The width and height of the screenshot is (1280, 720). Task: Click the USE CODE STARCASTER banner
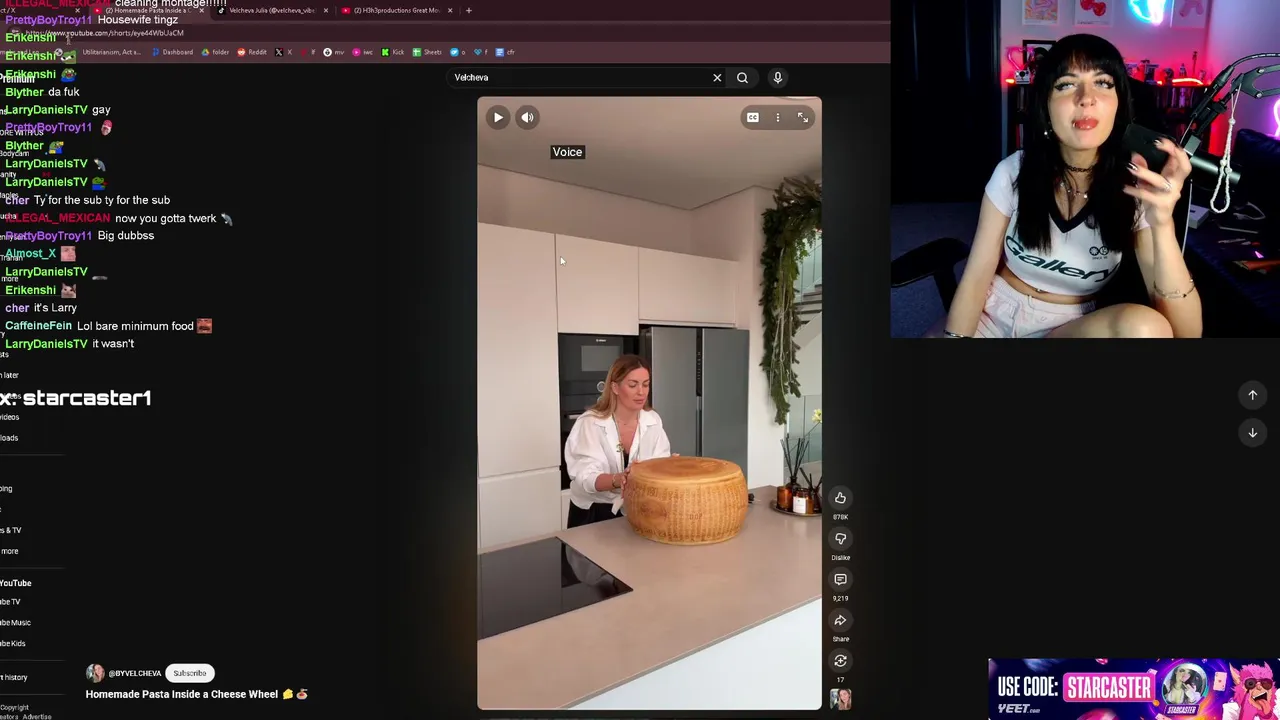[x=1133, y=688]
